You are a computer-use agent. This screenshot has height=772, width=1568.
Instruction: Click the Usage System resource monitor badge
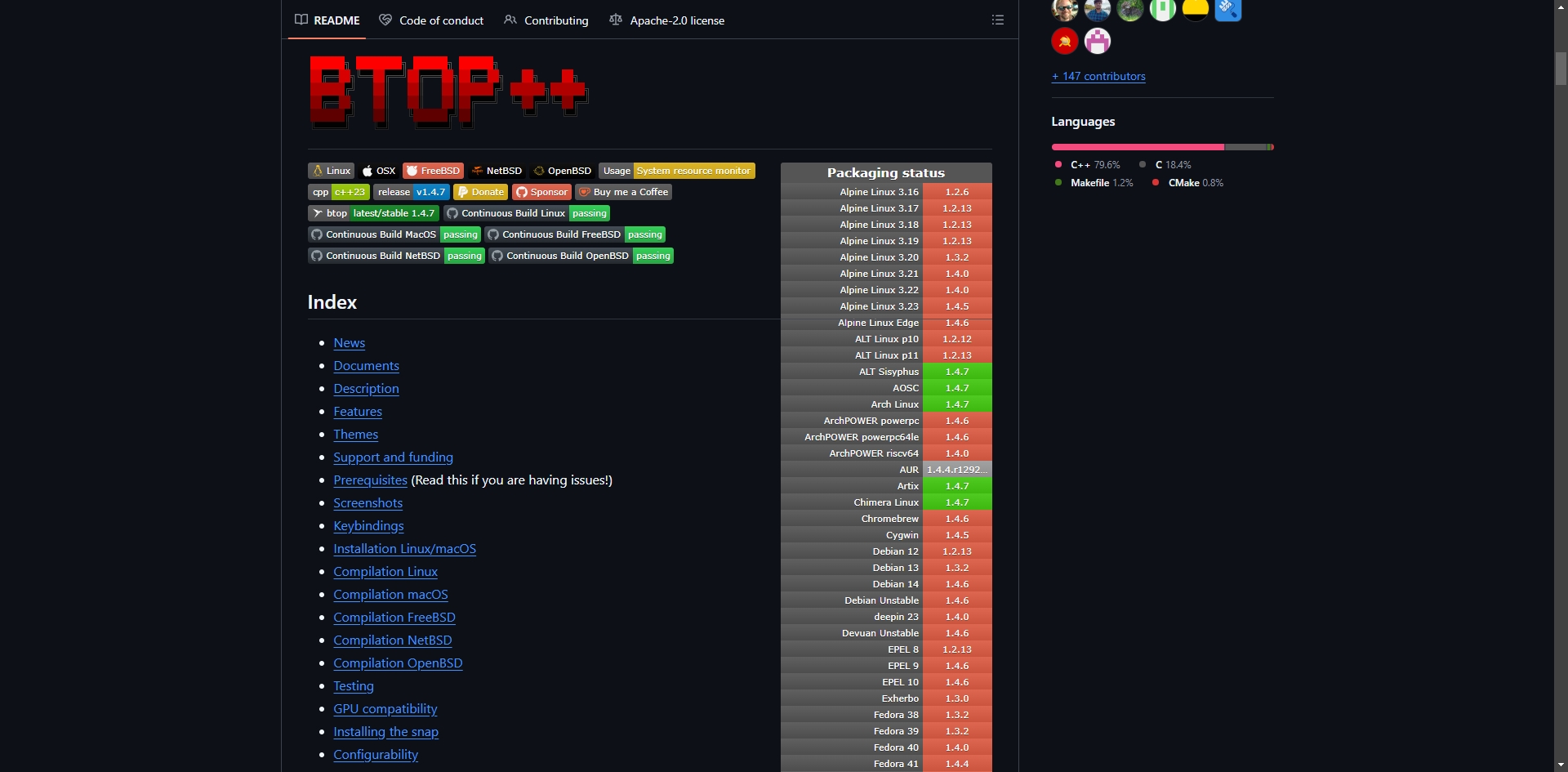[677, 171]
